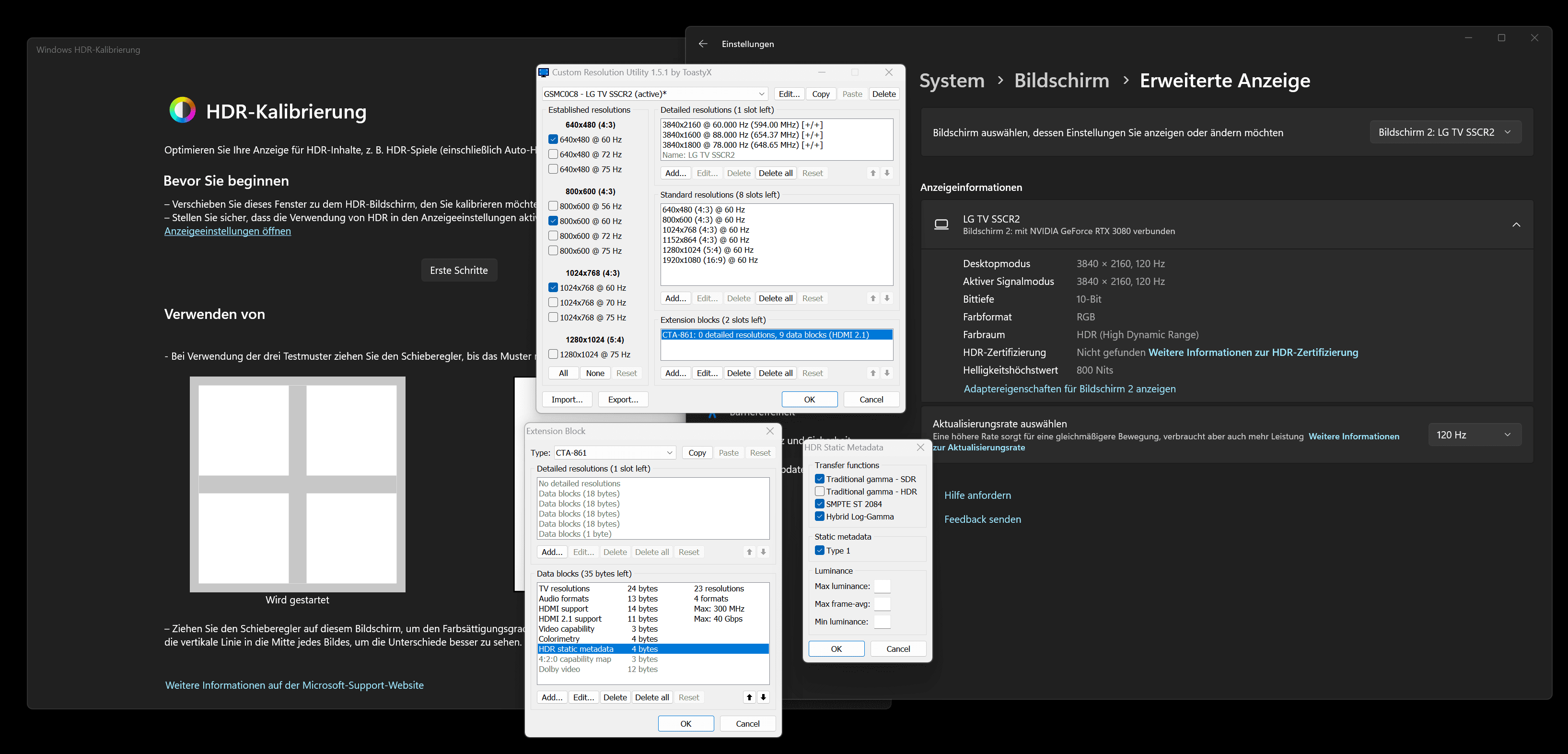
Task: Toggle Hybrid Log-Gamma checkbox
Action: click(820, 517)
